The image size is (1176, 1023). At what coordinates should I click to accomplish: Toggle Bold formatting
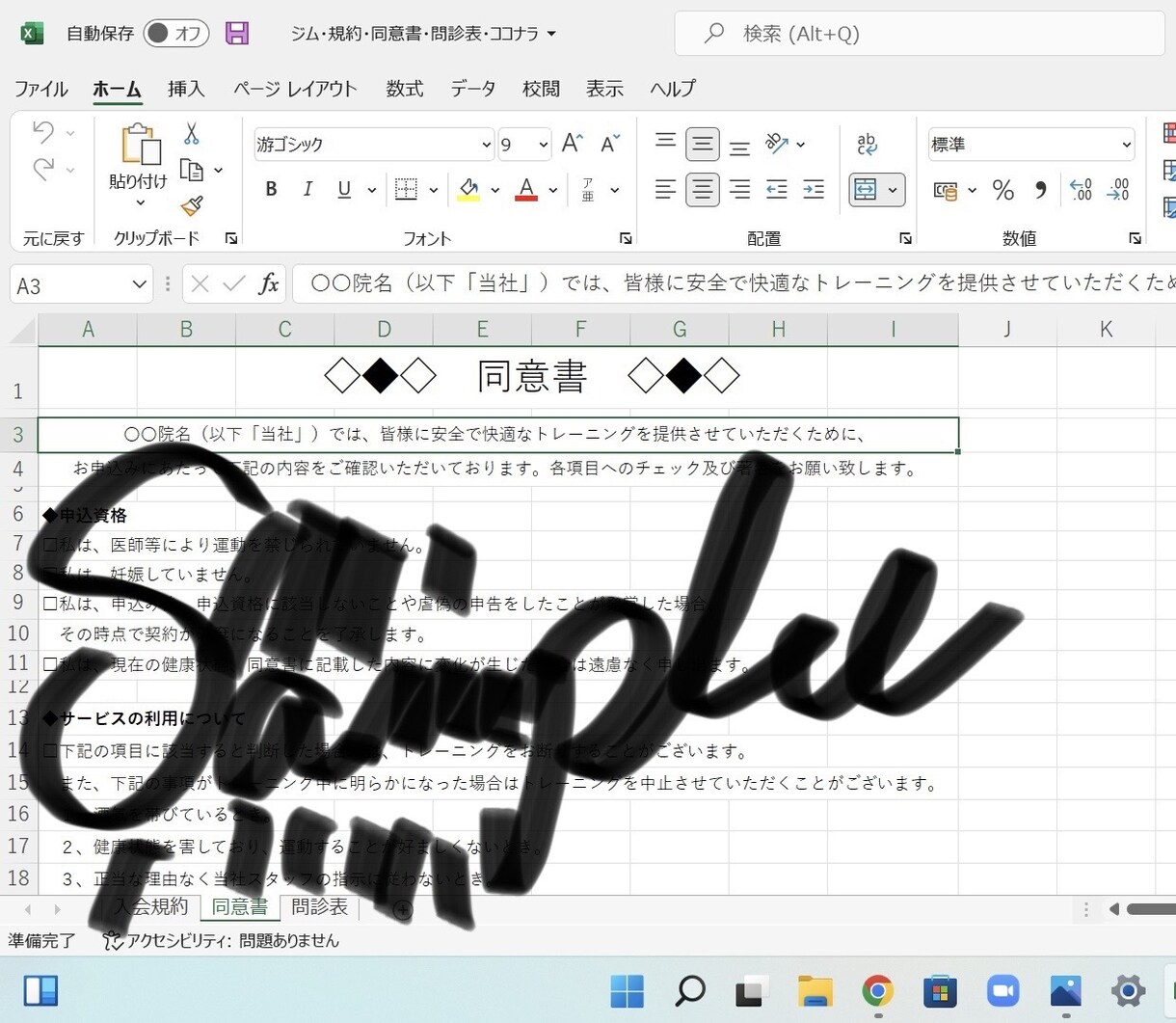[x=272, y=189]
